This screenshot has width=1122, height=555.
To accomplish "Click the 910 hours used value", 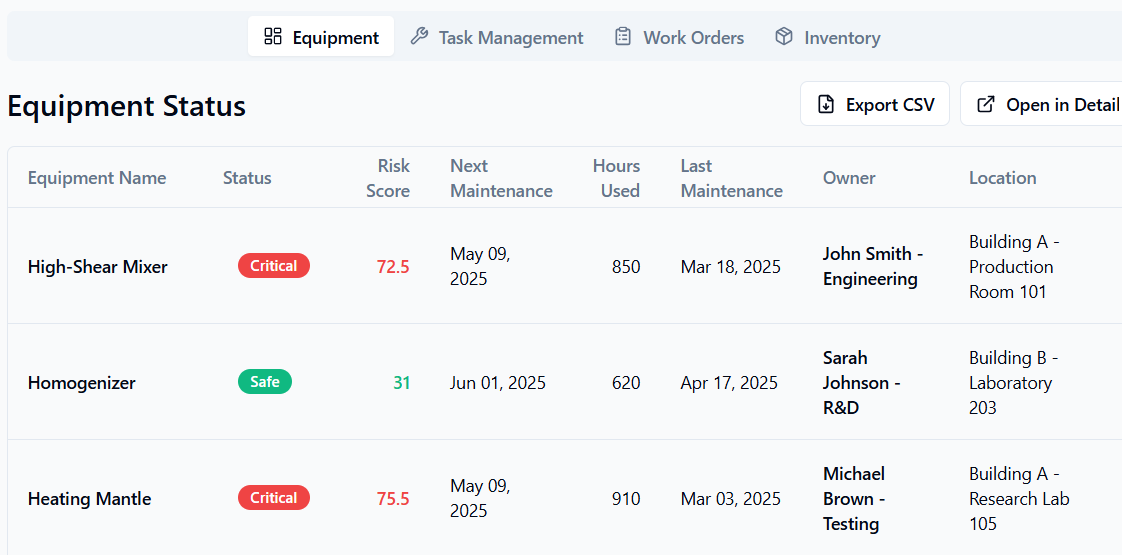I will pos(626,498).
